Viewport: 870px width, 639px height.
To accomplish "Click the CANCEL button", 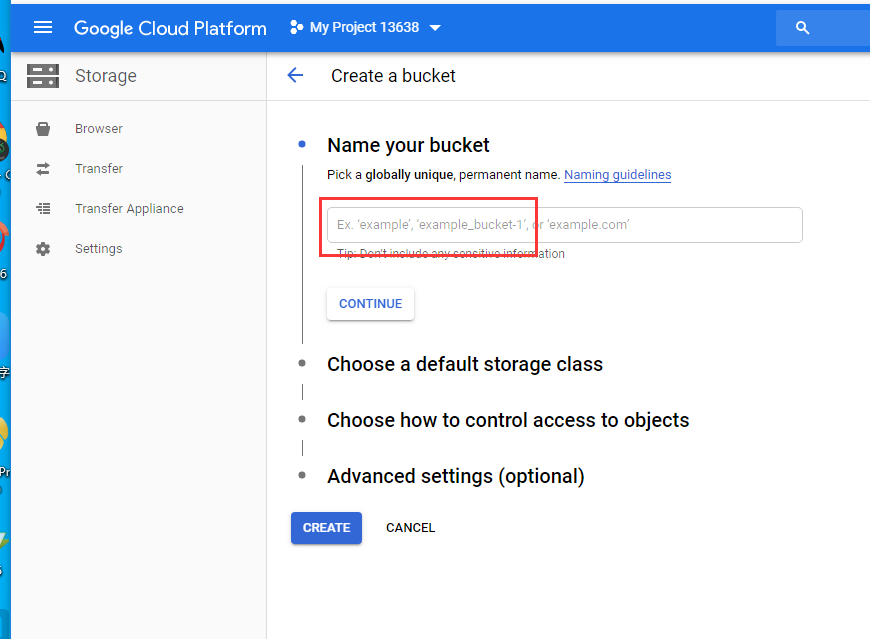I will point(411,528).
